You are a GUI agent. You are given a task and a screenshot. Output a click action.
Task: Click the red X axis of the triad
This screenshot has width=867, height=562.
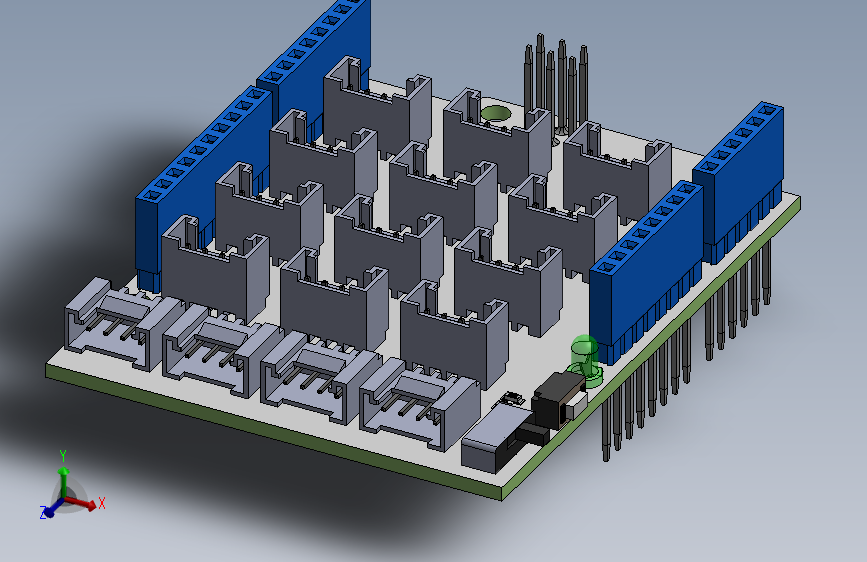[81, 502]
